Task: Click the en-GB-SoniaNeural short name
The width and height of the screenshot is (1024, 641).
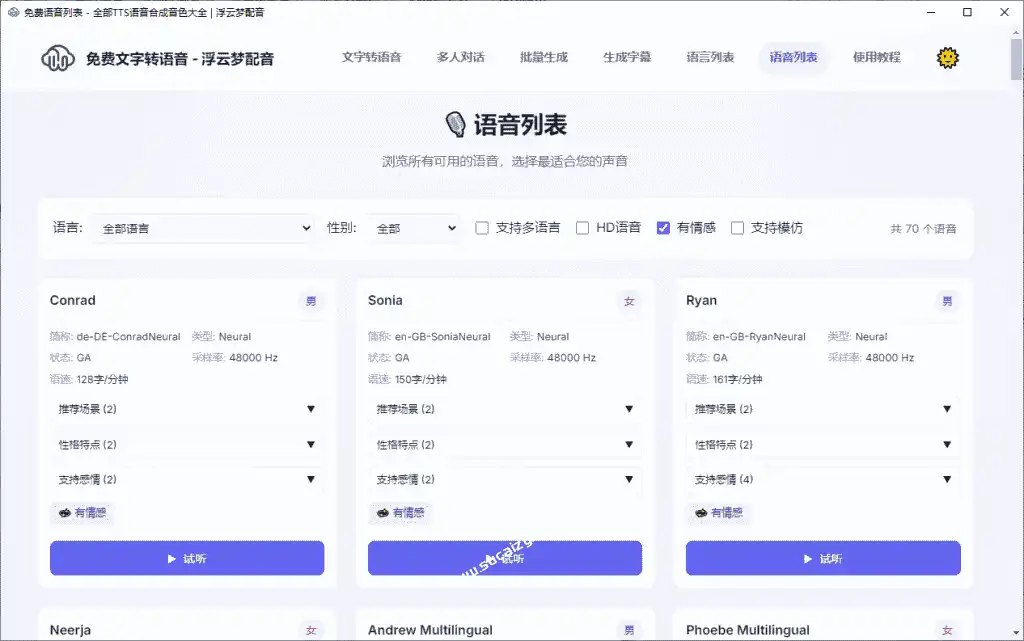Action: coord(443,337)
